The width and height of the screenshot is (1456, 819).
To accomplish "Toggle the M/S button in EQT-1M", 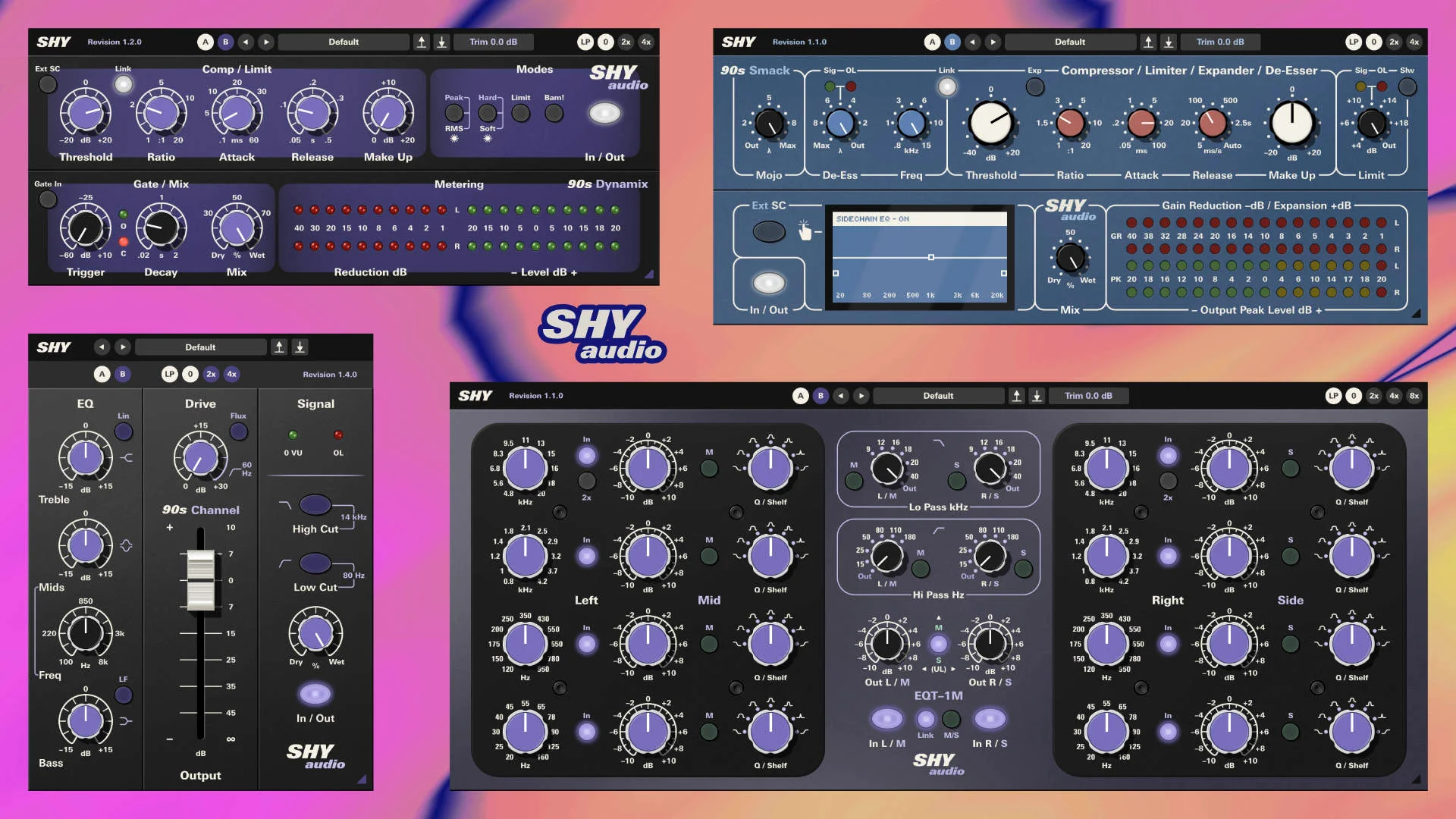I will pyautogui.click(x=951, y=718).
